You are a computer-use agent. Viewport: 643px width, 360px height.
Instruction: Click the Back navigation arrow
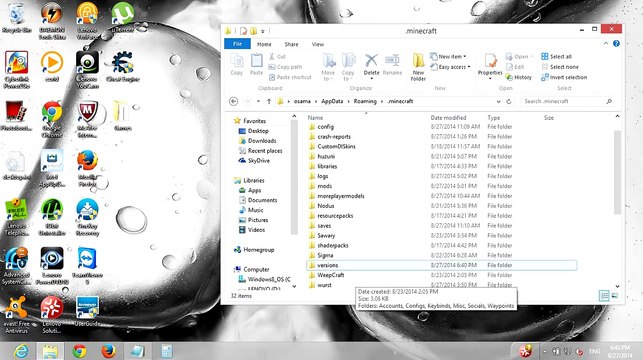tap(233, 101)
